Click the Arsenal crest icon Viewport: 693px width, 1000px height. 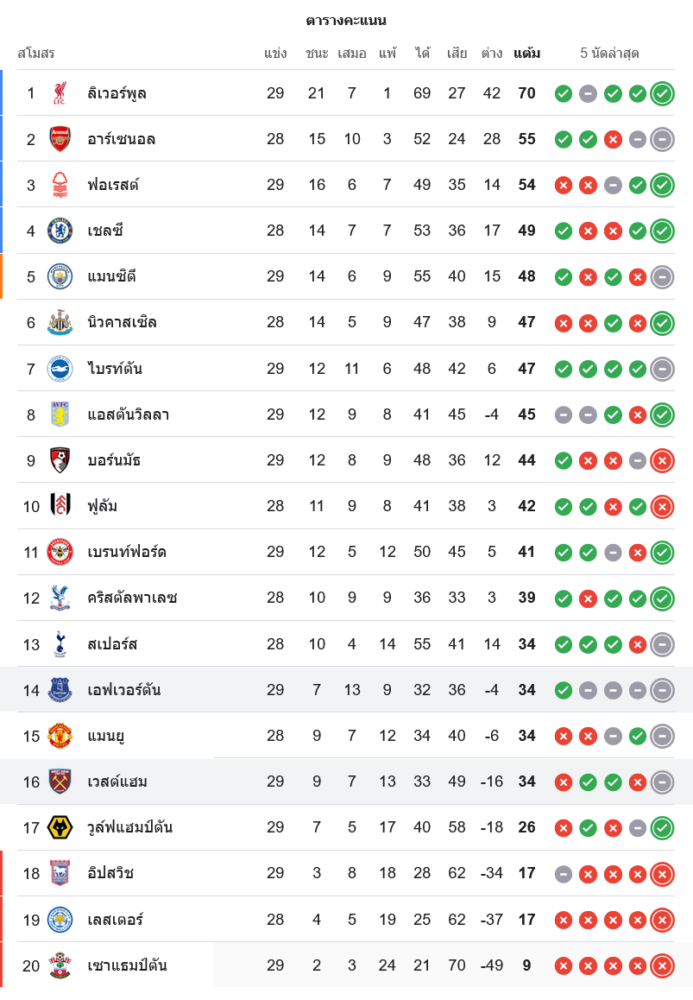(60, 139)
